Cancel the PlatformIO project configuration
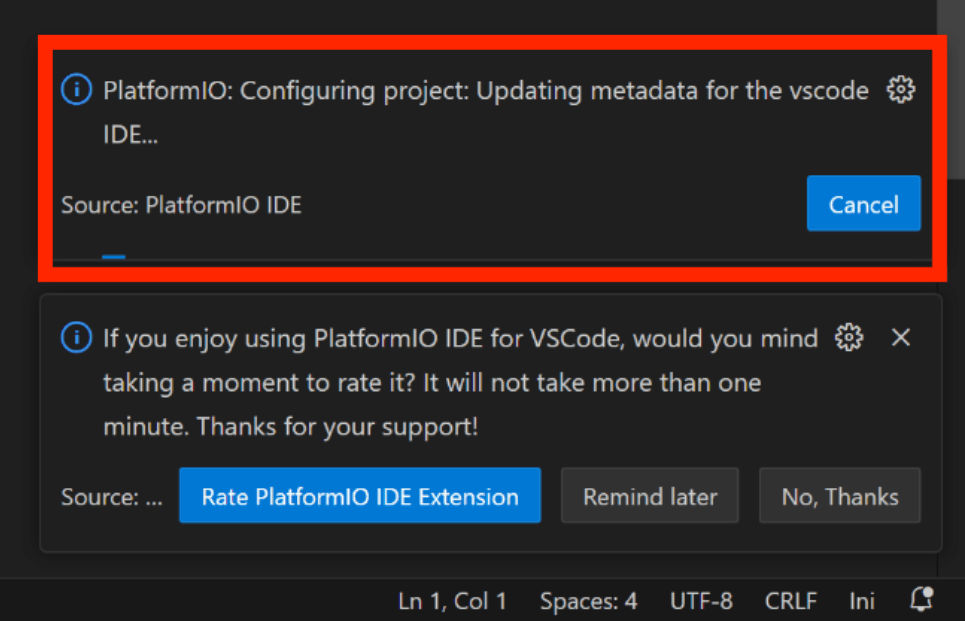965x621 pixels. click(863, 204)
